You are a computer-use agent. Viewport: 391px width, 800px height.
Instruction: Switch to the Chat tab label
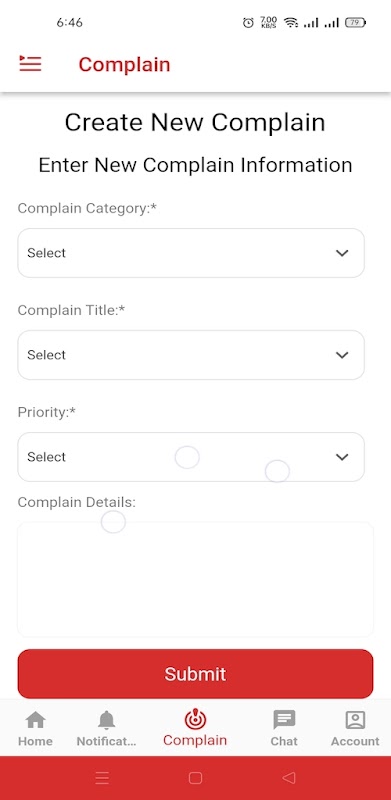[284, 741]
